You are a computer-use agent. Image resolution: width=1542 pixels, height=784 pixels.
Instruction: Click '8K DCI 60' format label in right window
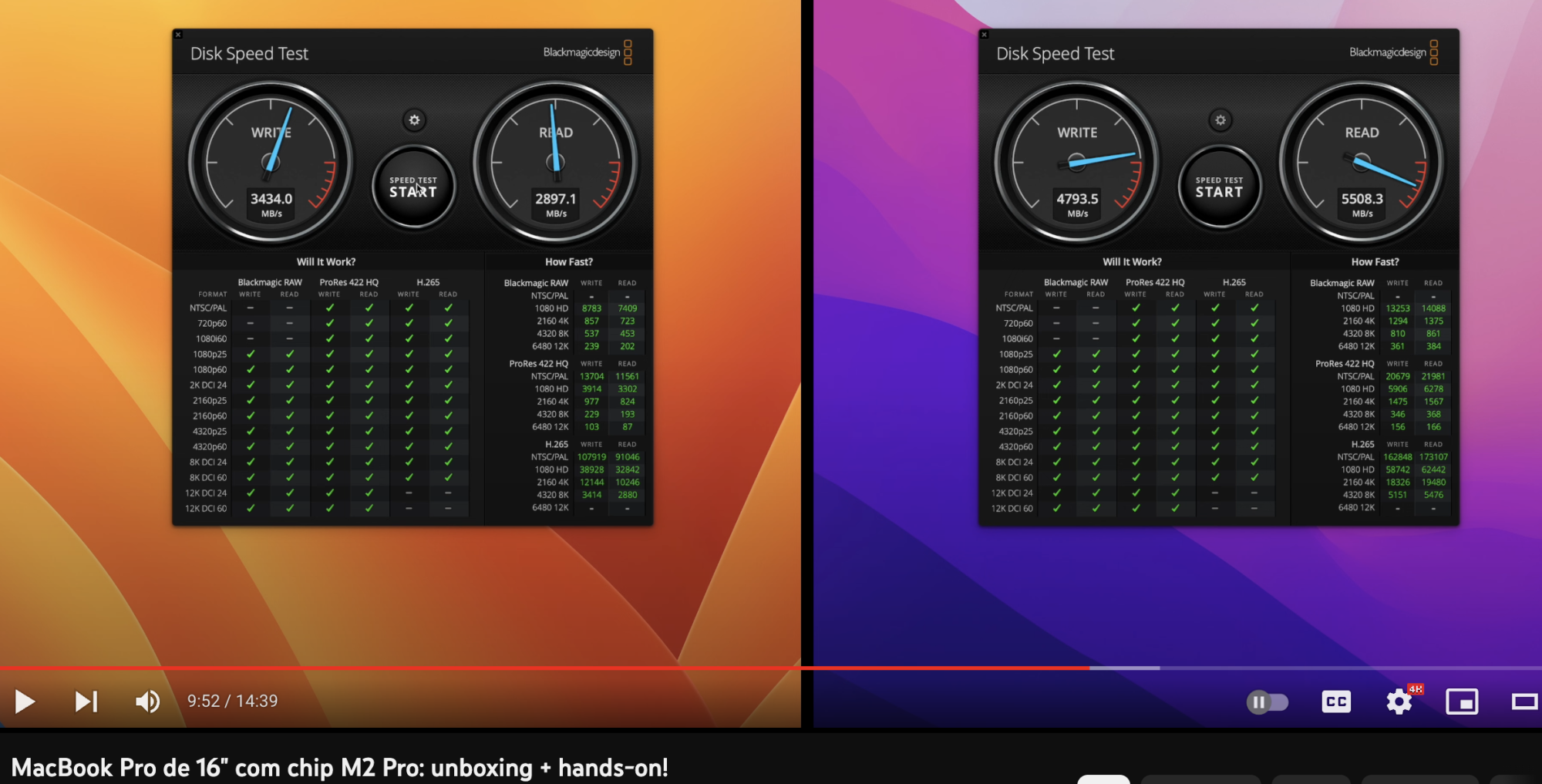[1014, 478]
